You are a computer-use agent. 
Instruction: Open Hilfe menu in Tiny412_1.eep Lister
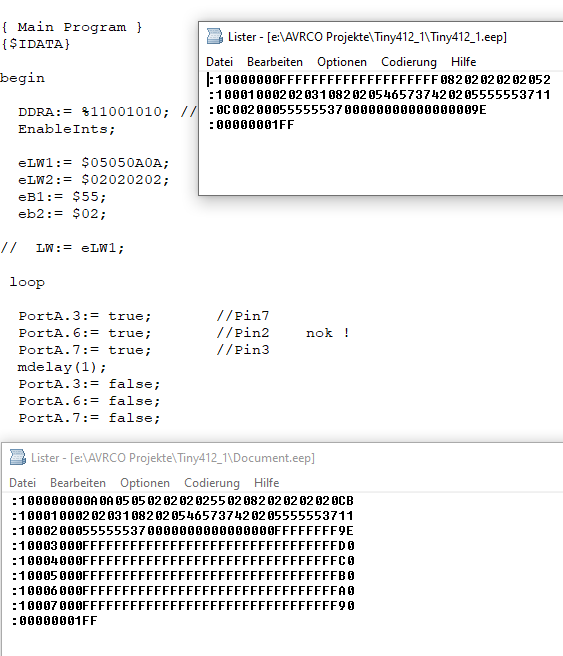point(463,62)
